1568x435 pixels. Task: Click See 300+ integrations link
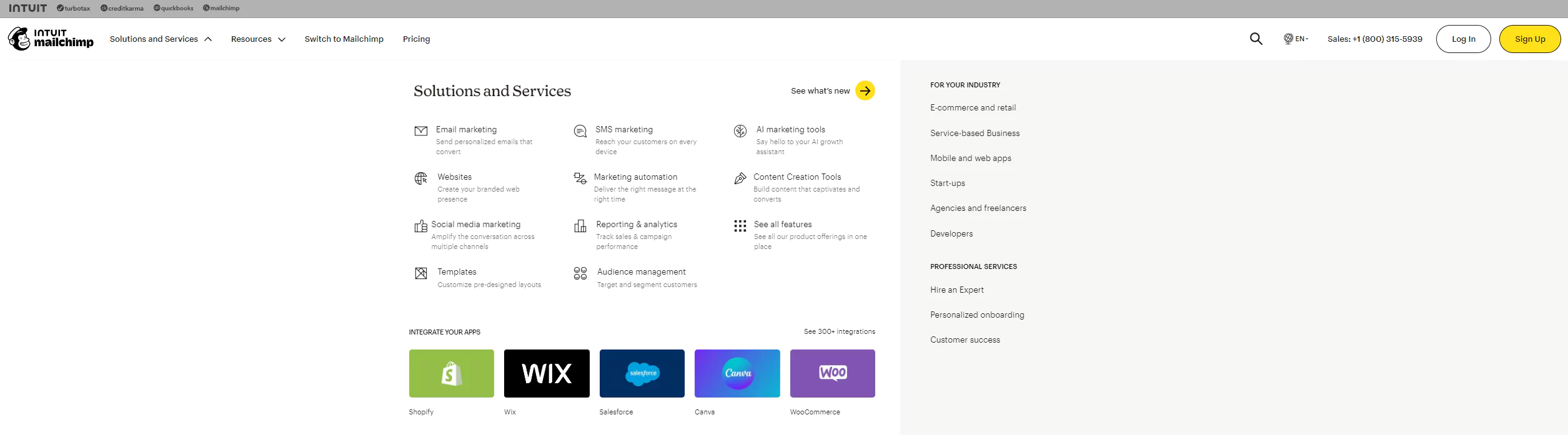(840, 331)
